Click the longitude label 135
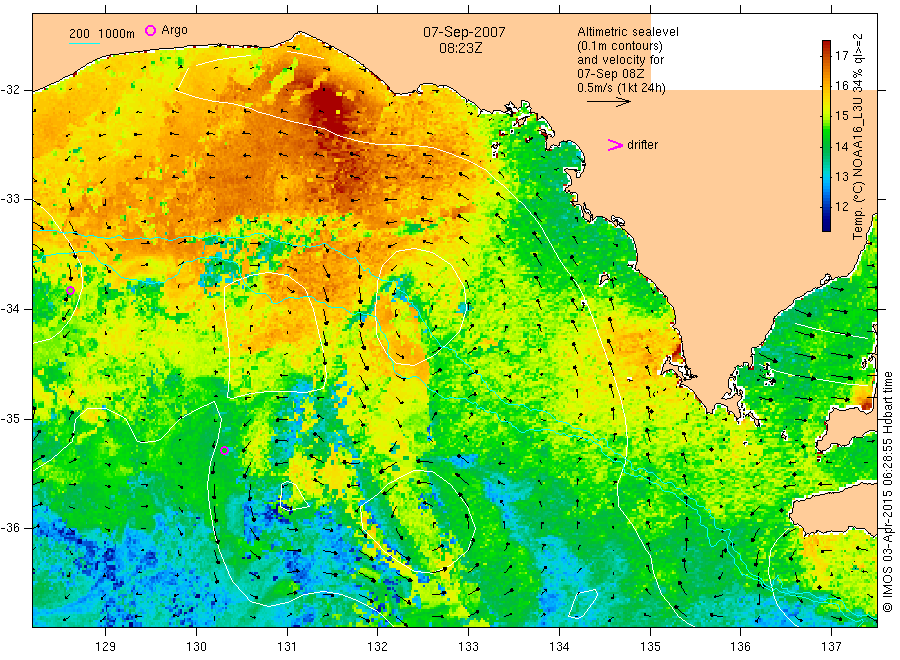The height and width of the screenshot is (660, 900). tap(650, 646)
